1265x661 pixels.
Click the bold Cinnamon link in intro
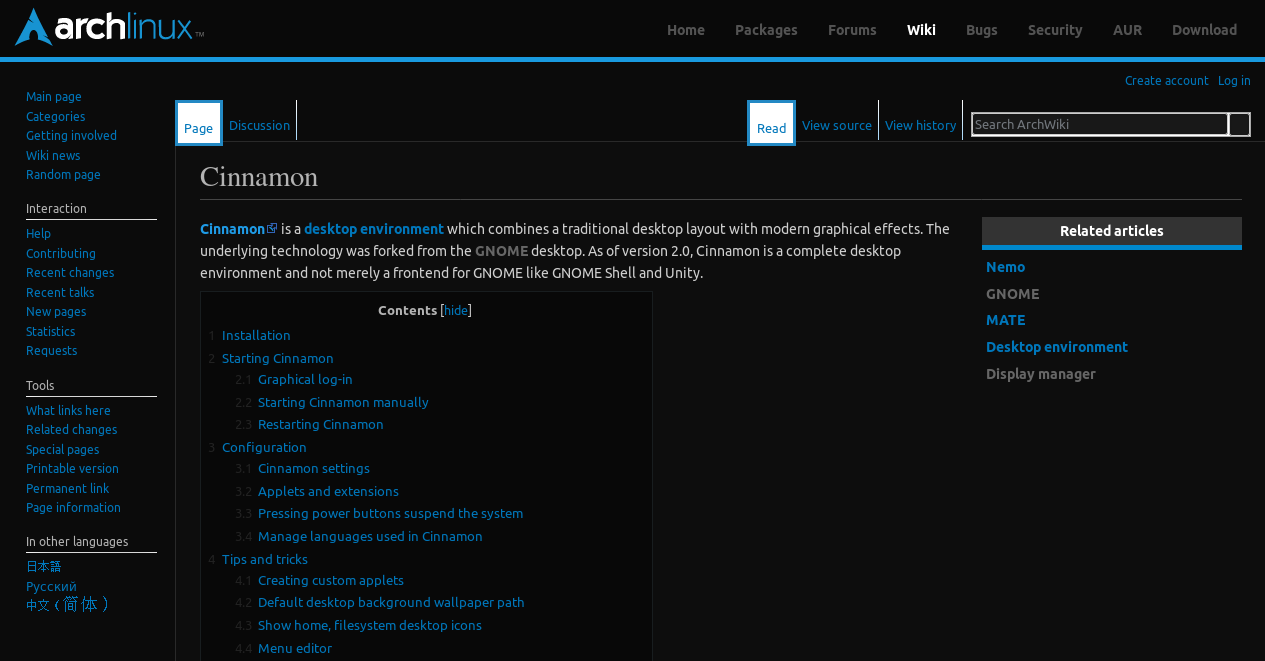pyautogui.click(x=232, y=229)
